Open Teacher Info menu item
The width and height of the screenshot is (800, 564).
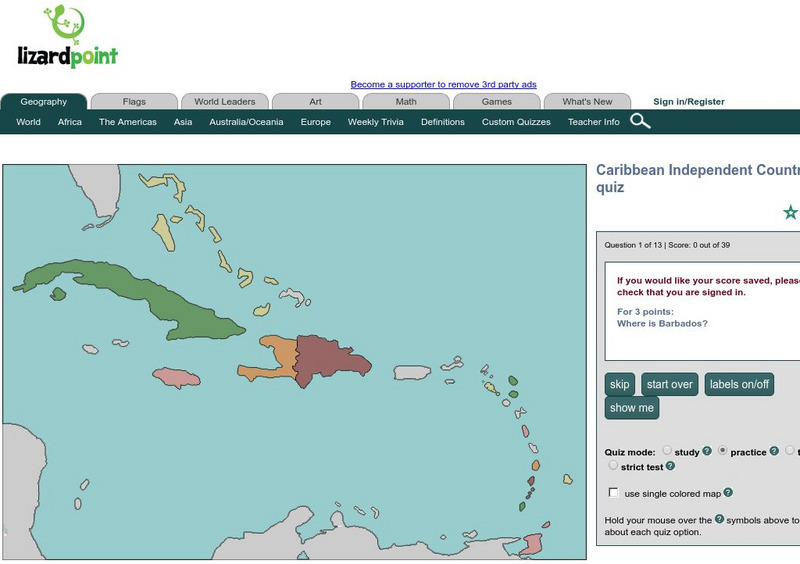pyautogui.click(x=593, y=122)
